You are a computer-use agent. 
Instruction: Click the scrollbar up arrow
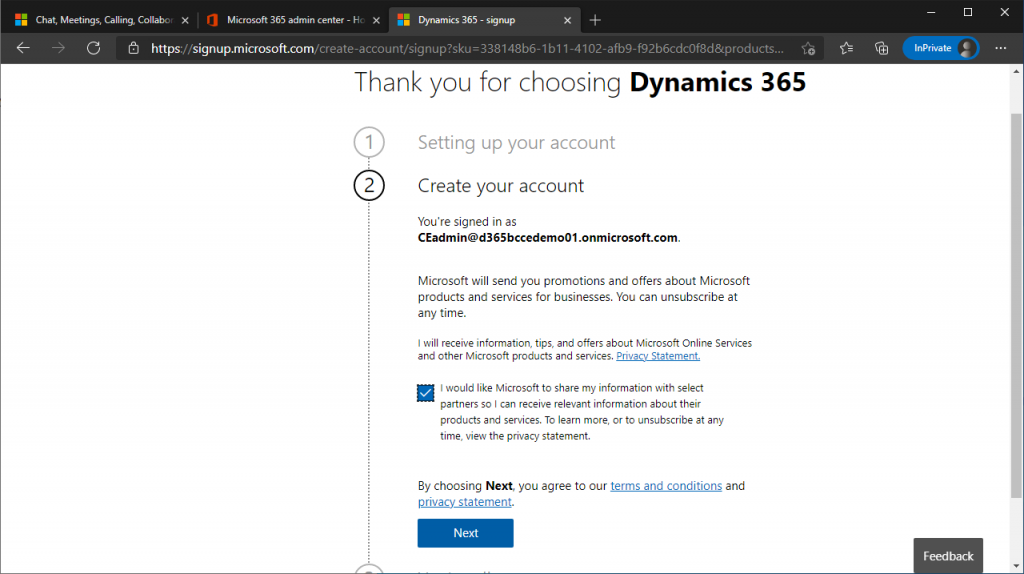(1016, 71)
